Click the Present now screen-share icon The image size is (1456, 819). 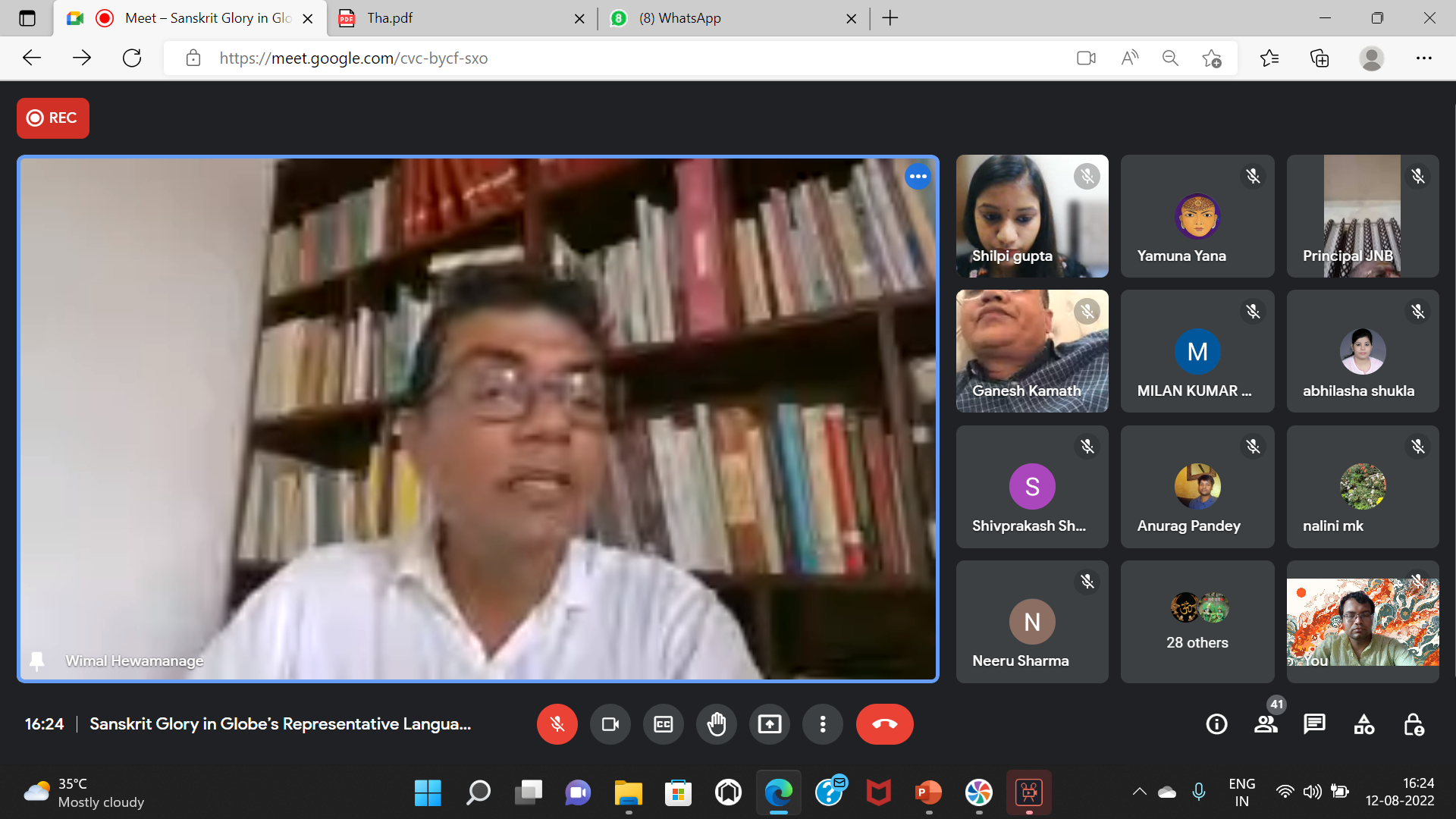(x=769, y=724)
